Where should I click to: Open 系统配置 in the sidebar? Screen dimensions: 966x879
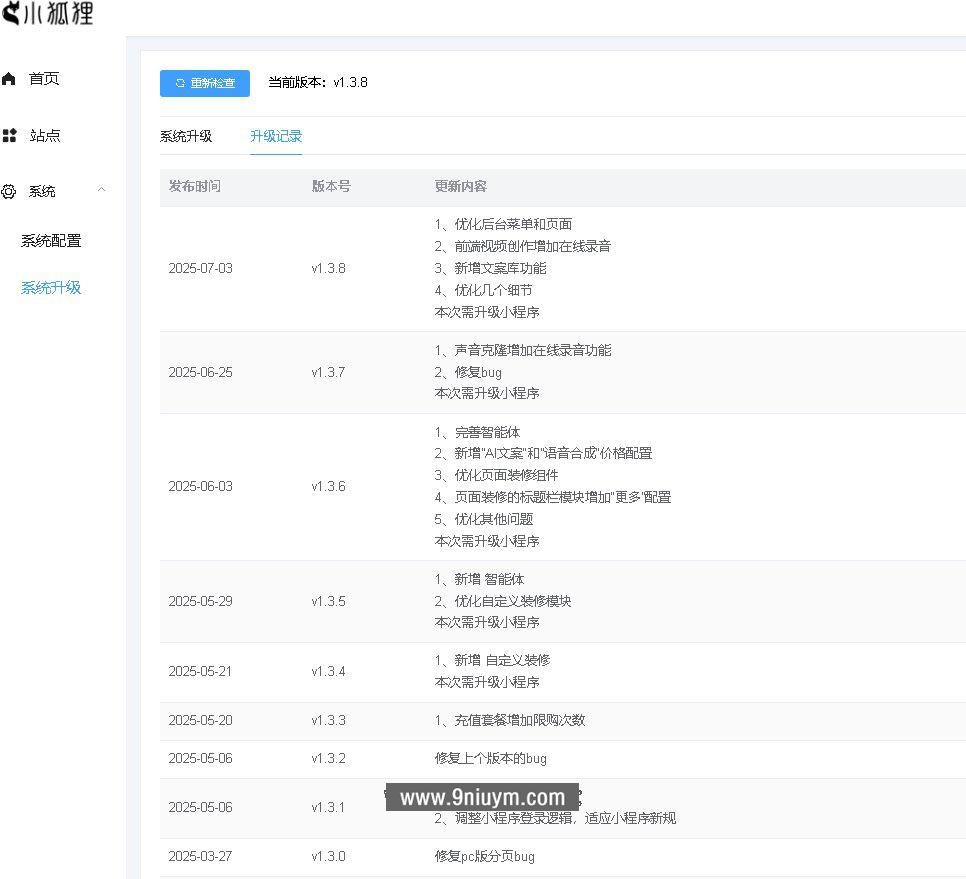pos(51,240)
